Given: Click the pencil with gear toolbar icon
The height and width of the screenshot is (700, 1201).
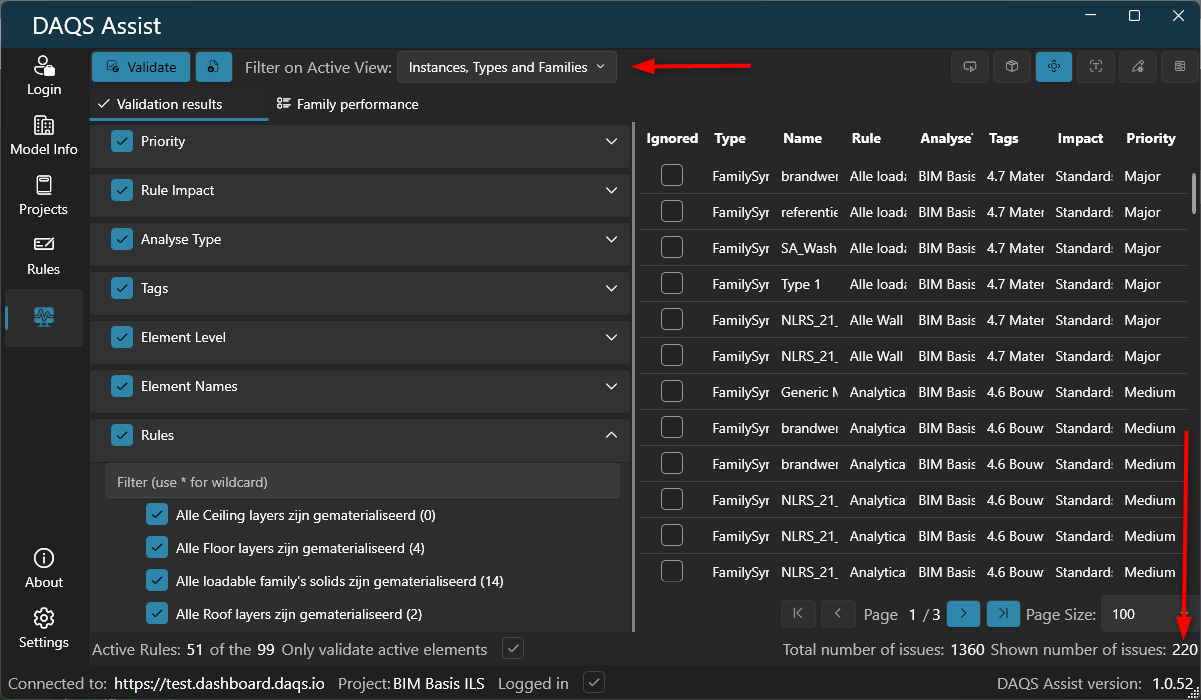Looking at the screenshot, I should [1138, 67].
